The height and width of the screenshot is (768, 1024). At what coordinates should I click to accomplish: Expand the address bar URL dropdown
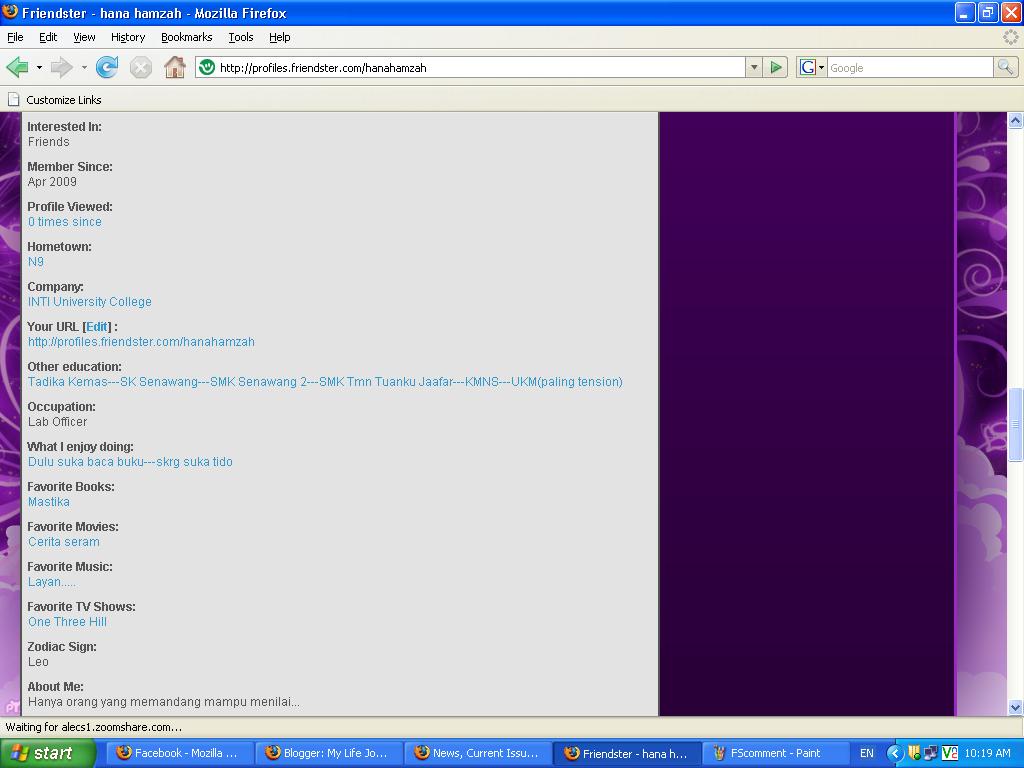coord(754,67)
